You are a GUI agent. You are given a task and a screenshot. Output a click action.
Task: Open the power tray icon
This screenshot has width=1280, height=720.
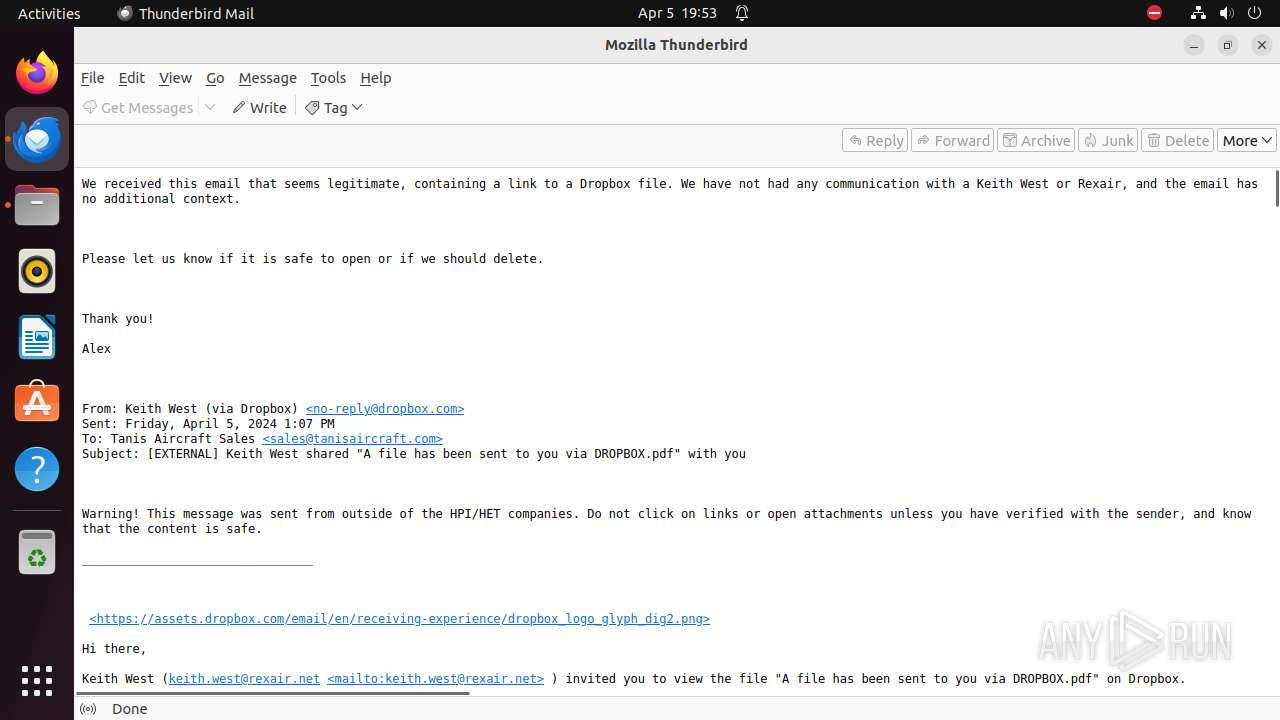tap(1255, 13)
